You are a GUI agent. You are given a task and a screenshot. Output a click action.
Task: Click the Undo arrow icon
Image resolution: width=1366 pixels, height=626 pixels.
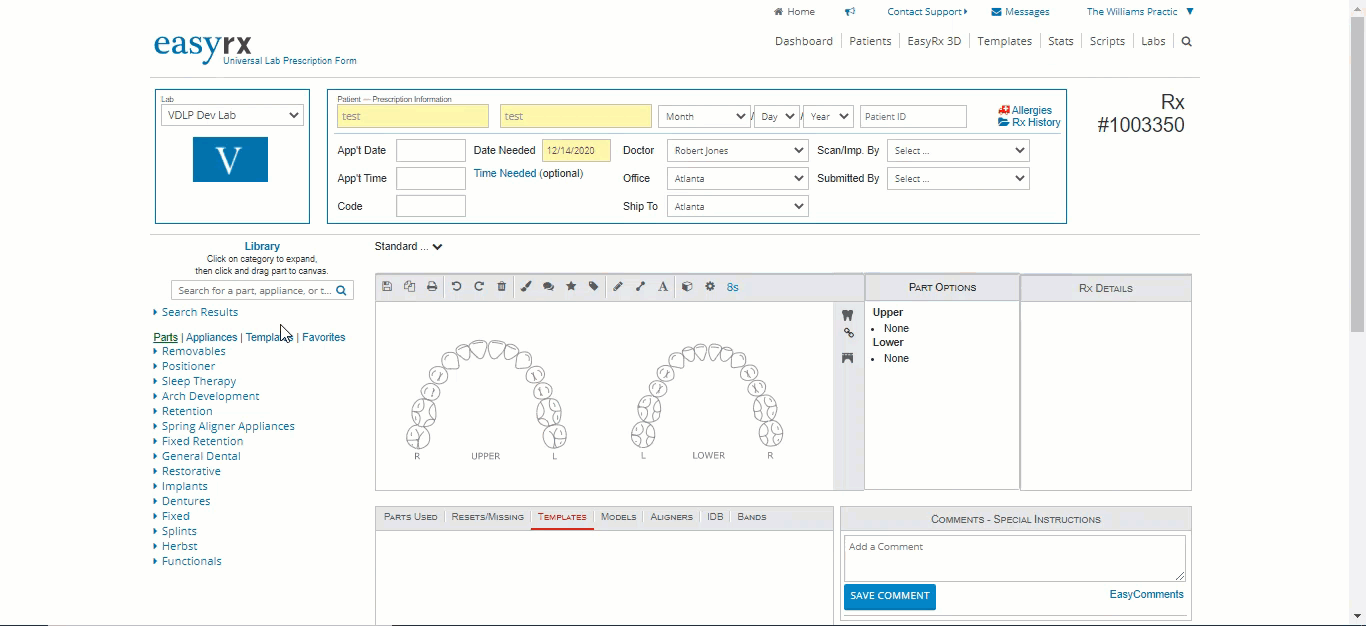456,287
